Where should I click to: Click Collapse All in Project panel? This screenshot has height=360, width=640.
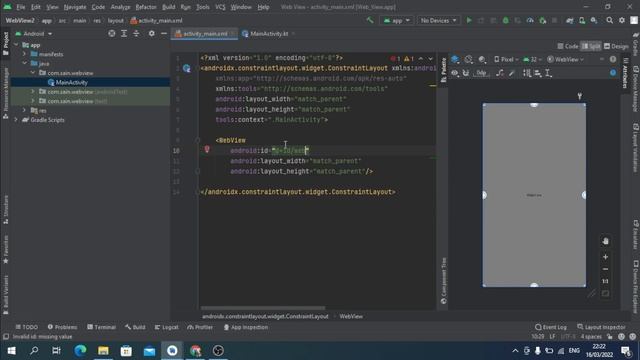(136, 33)
